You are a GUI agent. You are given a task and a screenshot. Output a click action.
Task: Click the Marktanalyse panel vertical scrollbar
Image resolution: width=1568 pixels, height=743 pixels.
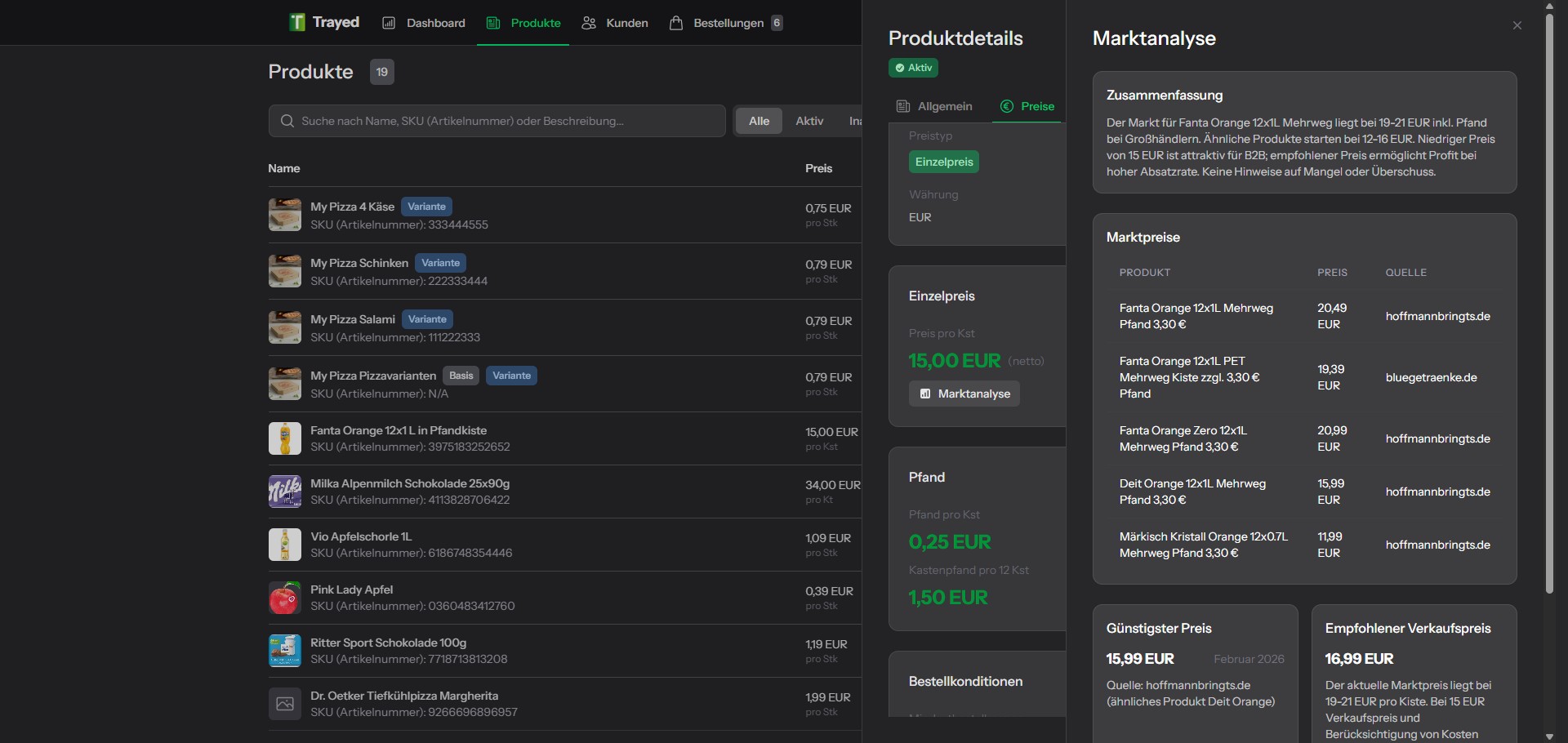(x=1549, y=302)
